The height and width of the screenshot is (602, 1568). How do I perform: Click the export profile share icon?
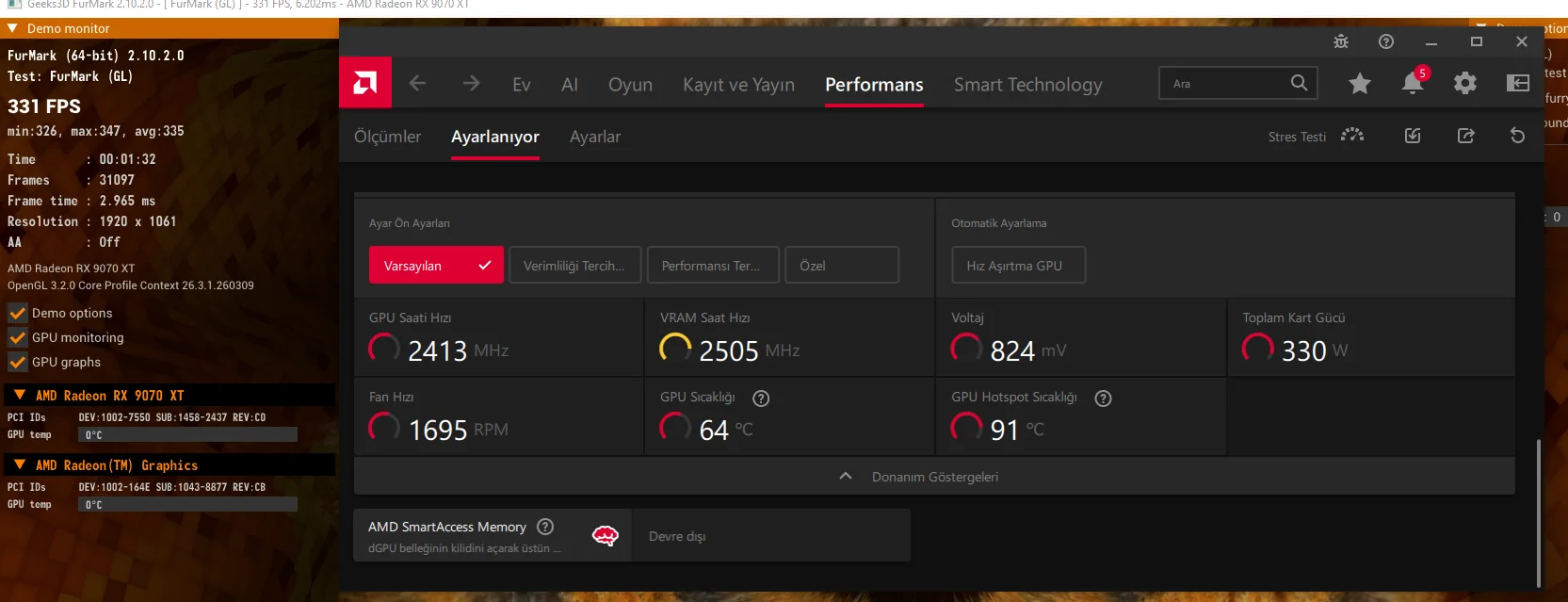click(x=1465, y=136)
